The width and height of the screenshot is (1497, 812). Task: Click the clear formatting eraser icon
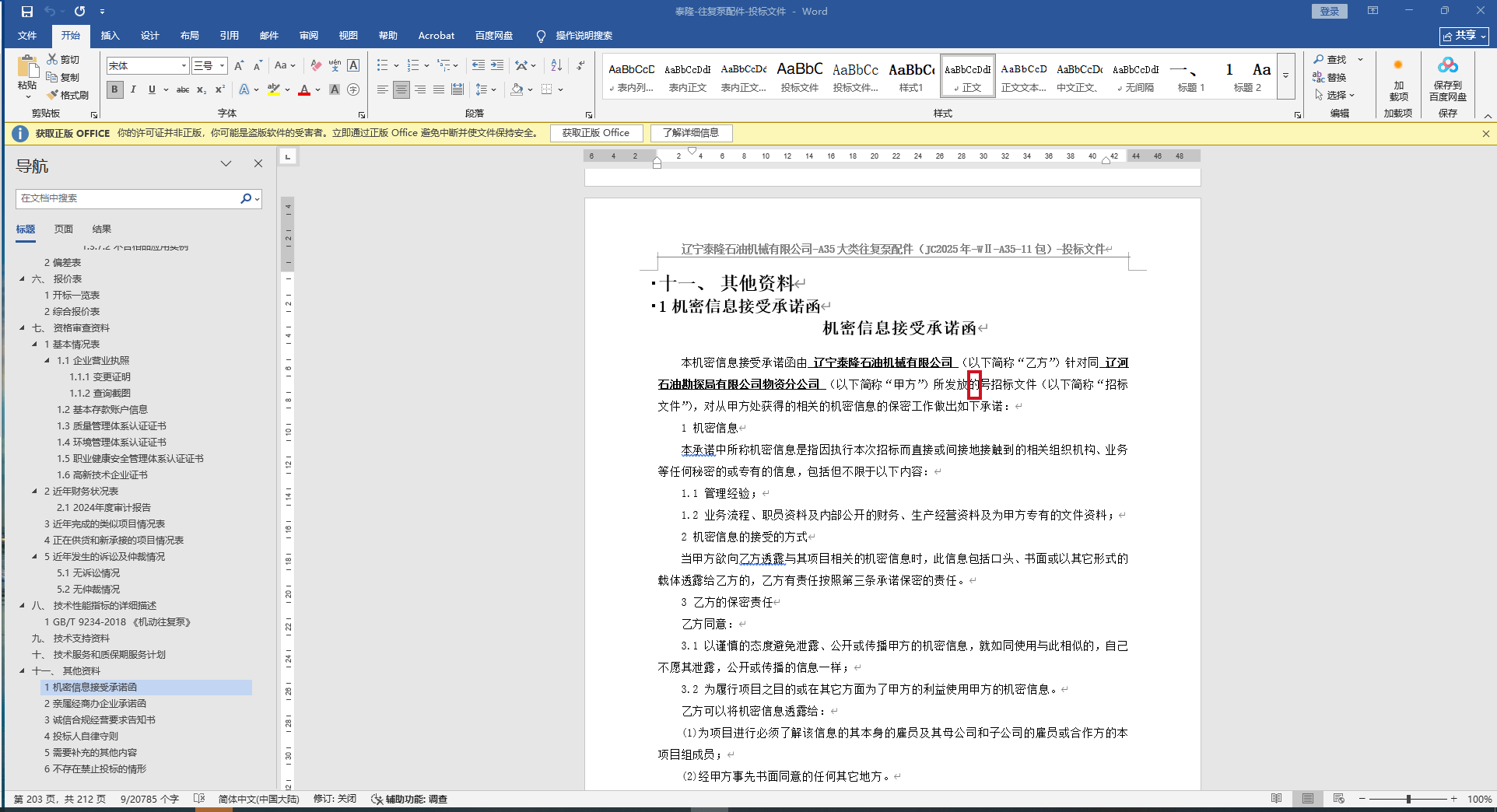click(315, 65)
